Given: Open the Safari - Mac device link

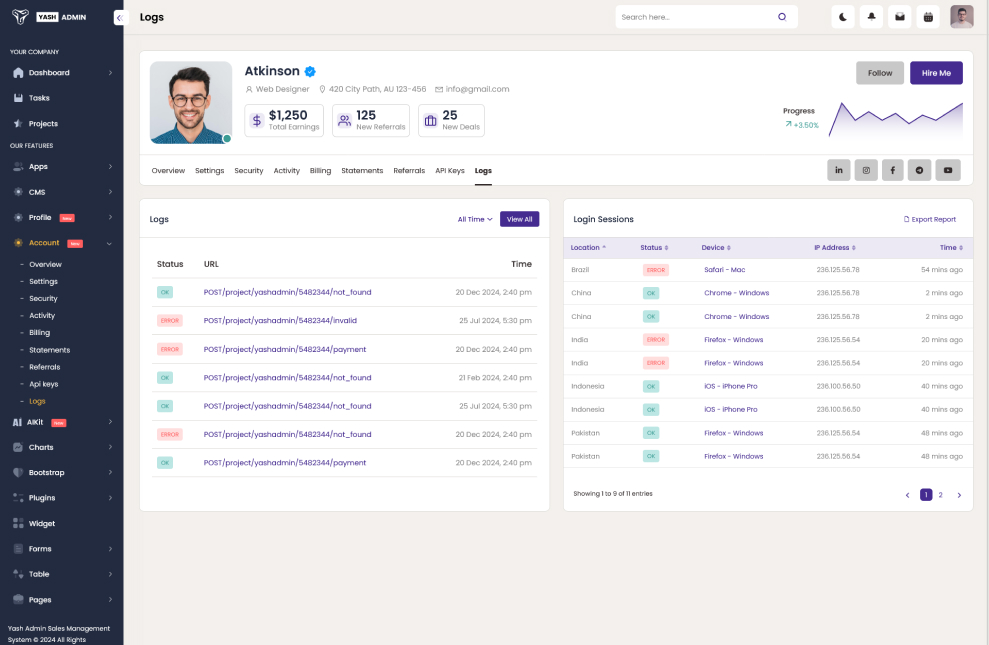Looking at the screenshot, I should click(x=725, y=270).
